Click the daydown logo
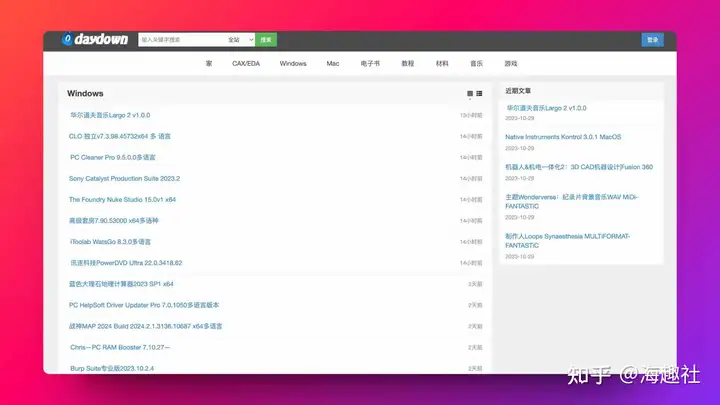The image size is (720, 405). point(94,40)
